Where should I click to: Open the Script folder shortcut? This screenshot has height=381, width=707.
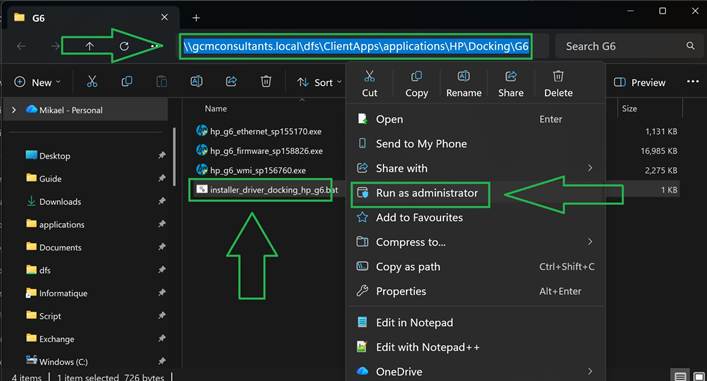50,316
